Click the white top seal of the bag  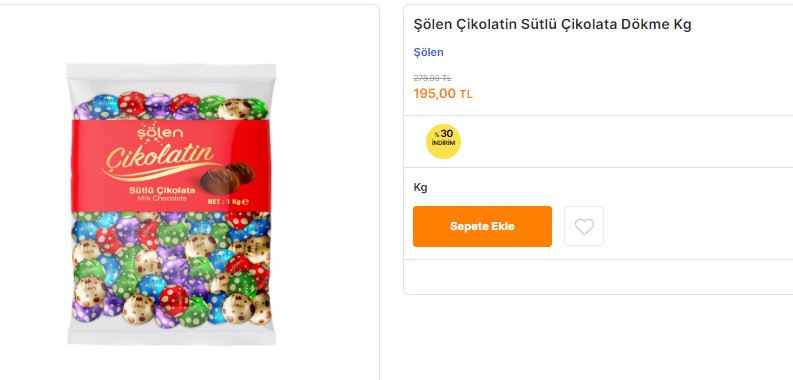click(x=171, y=71)
